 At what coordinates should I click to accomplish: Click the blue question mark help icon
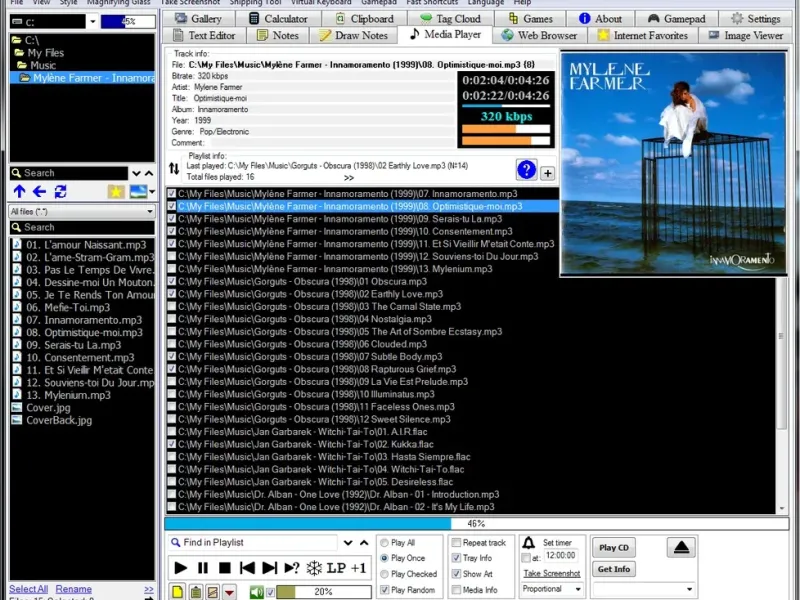526,170
